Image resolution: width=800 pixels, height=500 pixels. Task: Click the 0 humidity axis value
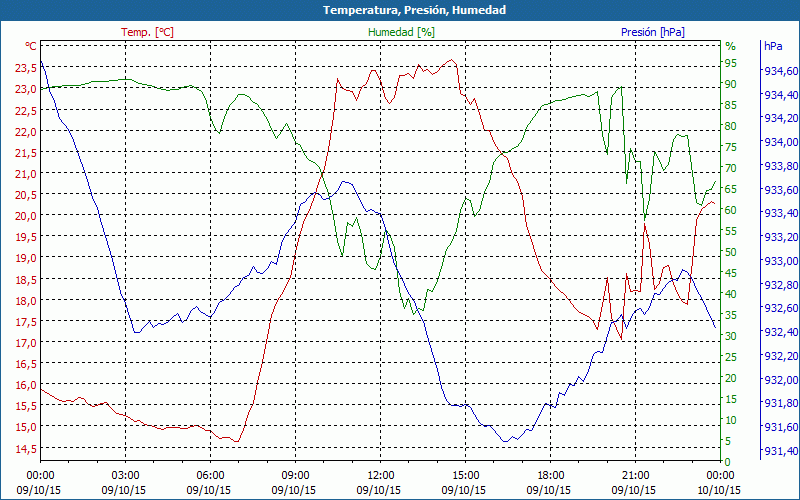click(x=728, y=462)
